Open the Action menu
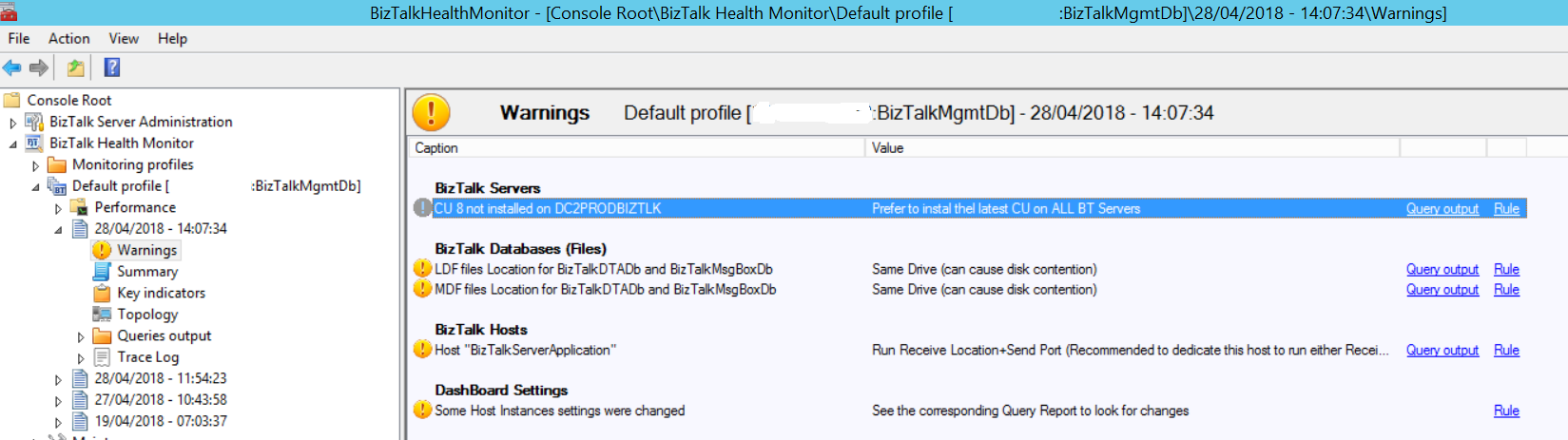The width and height of the screenshot is (1568, 440). [x=69, y=38]
